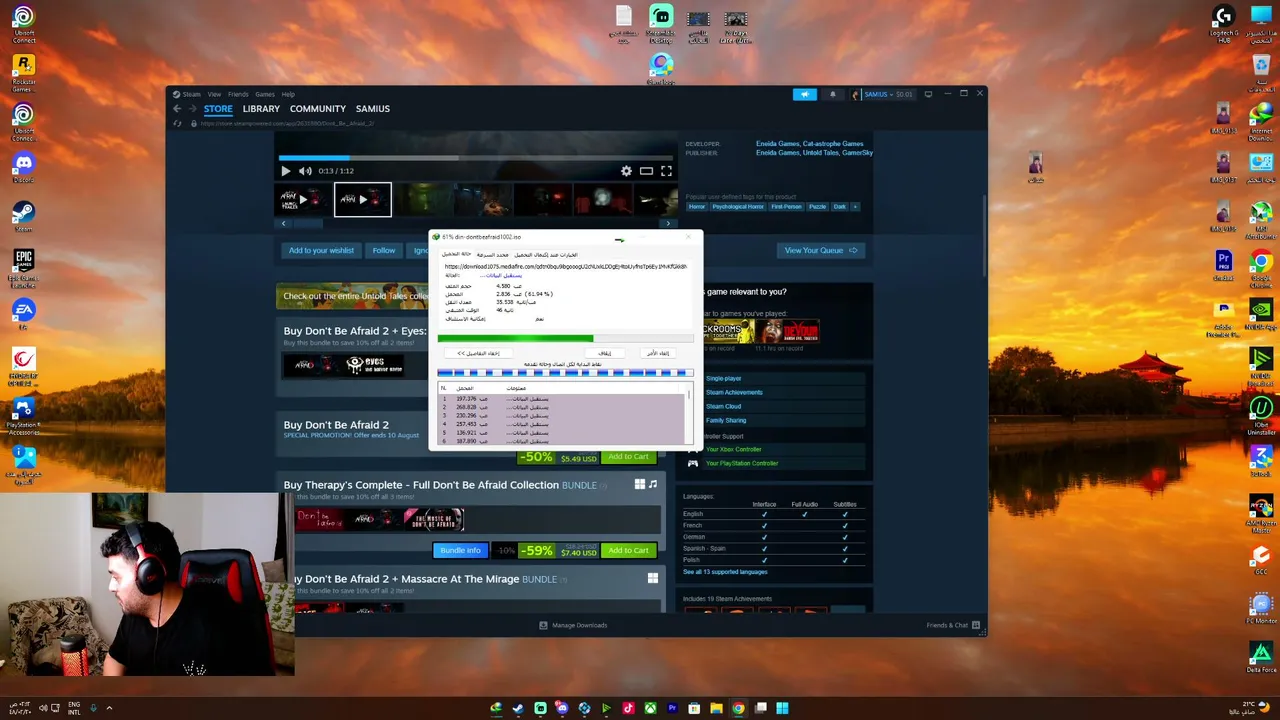Screen dimensions: 1280x720
Task: Open Google Chrome from the taskbar
Action: tap(738, 709)
